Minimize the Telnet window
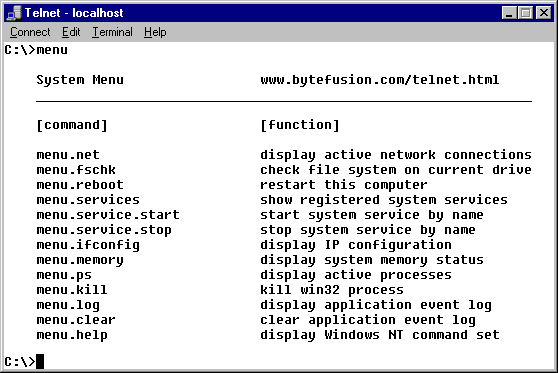Image resolution: width=558 pixels, height=373 pixels. pyautogui.click(x=509, y=13)
